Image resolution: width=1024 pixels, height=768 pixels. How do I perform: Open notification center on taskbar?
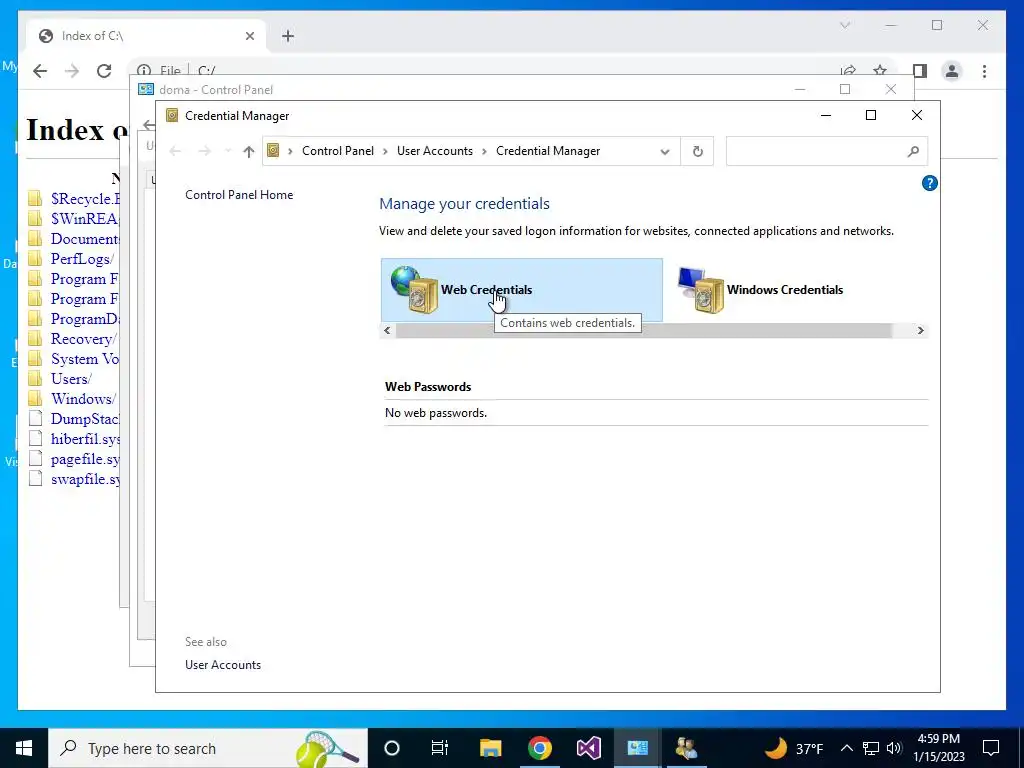click(x=991, y=748)
